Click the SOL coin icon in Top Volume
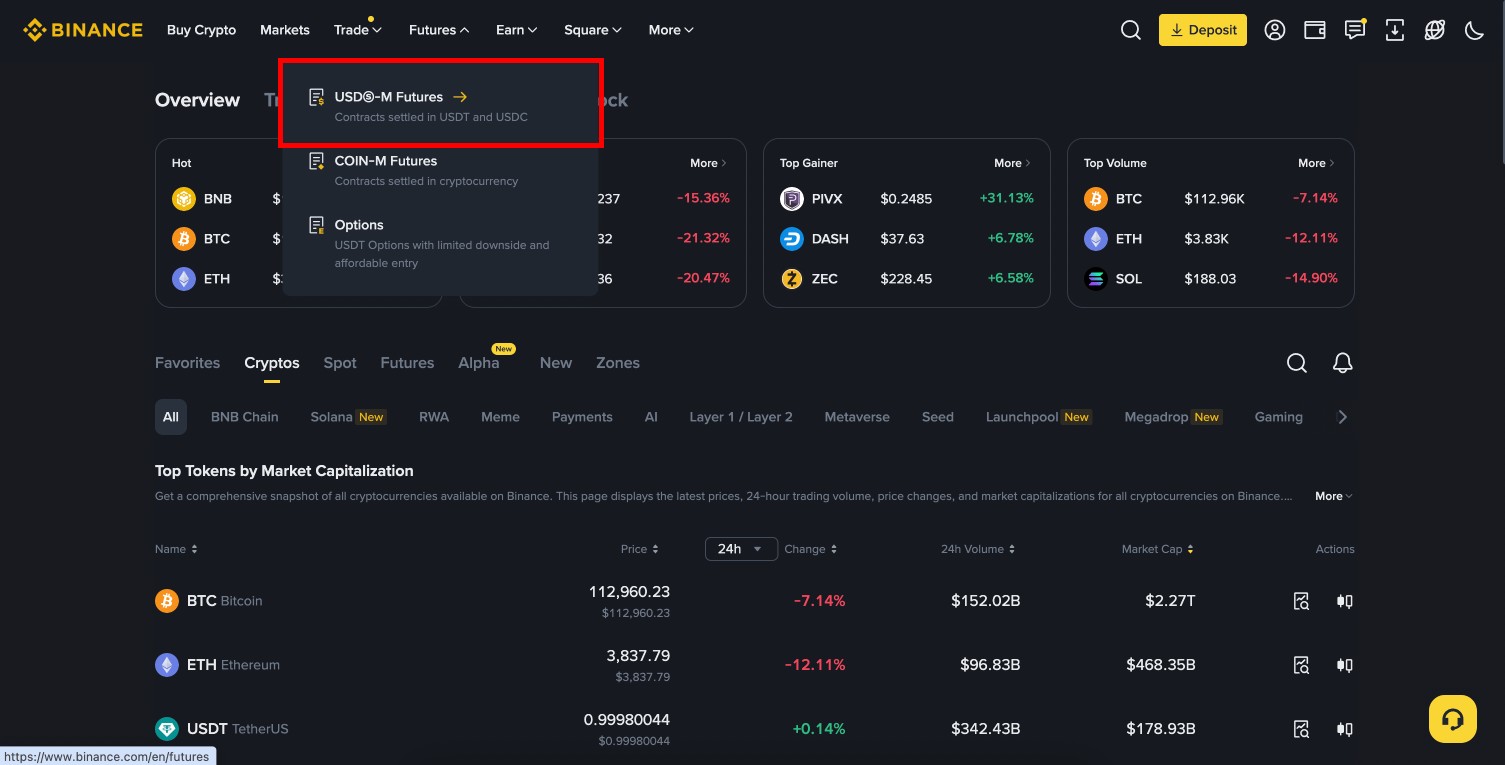Image resolution: width=1505 pixels, height=765 pixels. tap(1096, 279)
